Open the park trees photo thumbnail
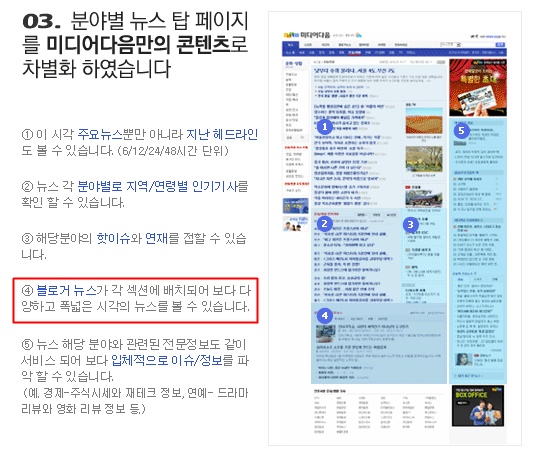Screen dimensions: 540x455 [x=424, y=159]
